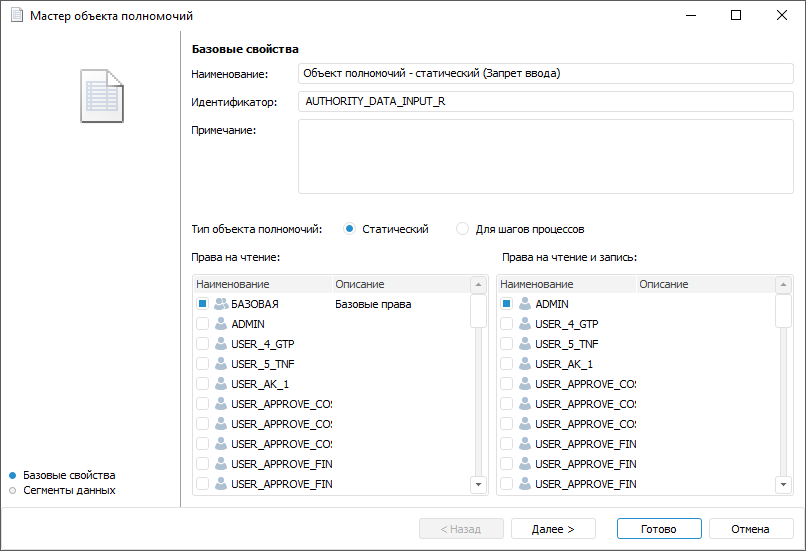Uncheck БАЗОВАЯ checkbox in read rights
The height and width of the screenshot is (551, 806).
tap(203, 304)
